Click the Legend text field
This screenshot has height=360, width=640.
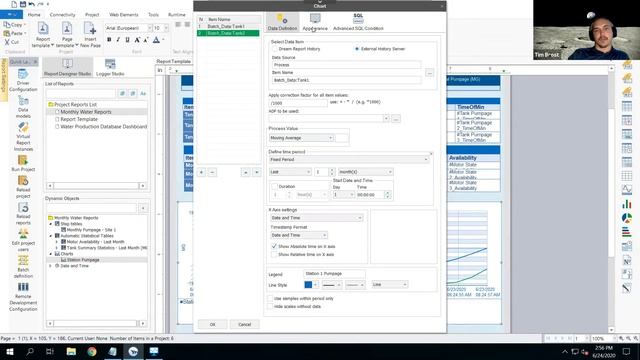point(334,273)
